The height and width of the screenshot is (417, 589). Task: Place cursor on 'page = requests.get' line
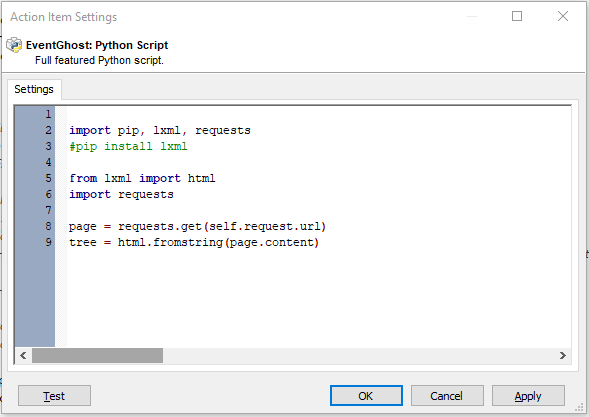point(197,227)
